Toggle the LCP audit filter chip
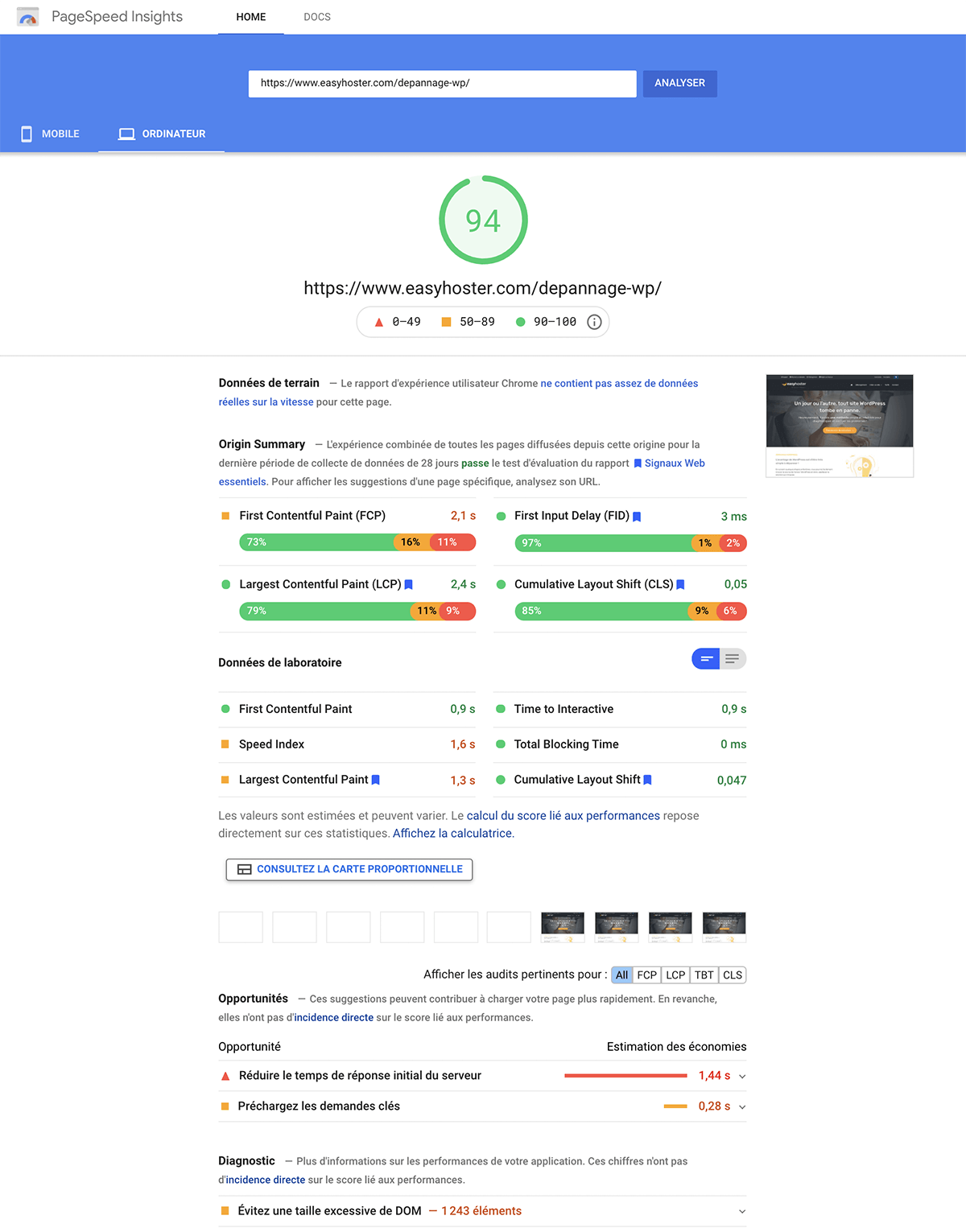Image resolution: width=966 pixels, height=1232 pixels. [675, 974]
